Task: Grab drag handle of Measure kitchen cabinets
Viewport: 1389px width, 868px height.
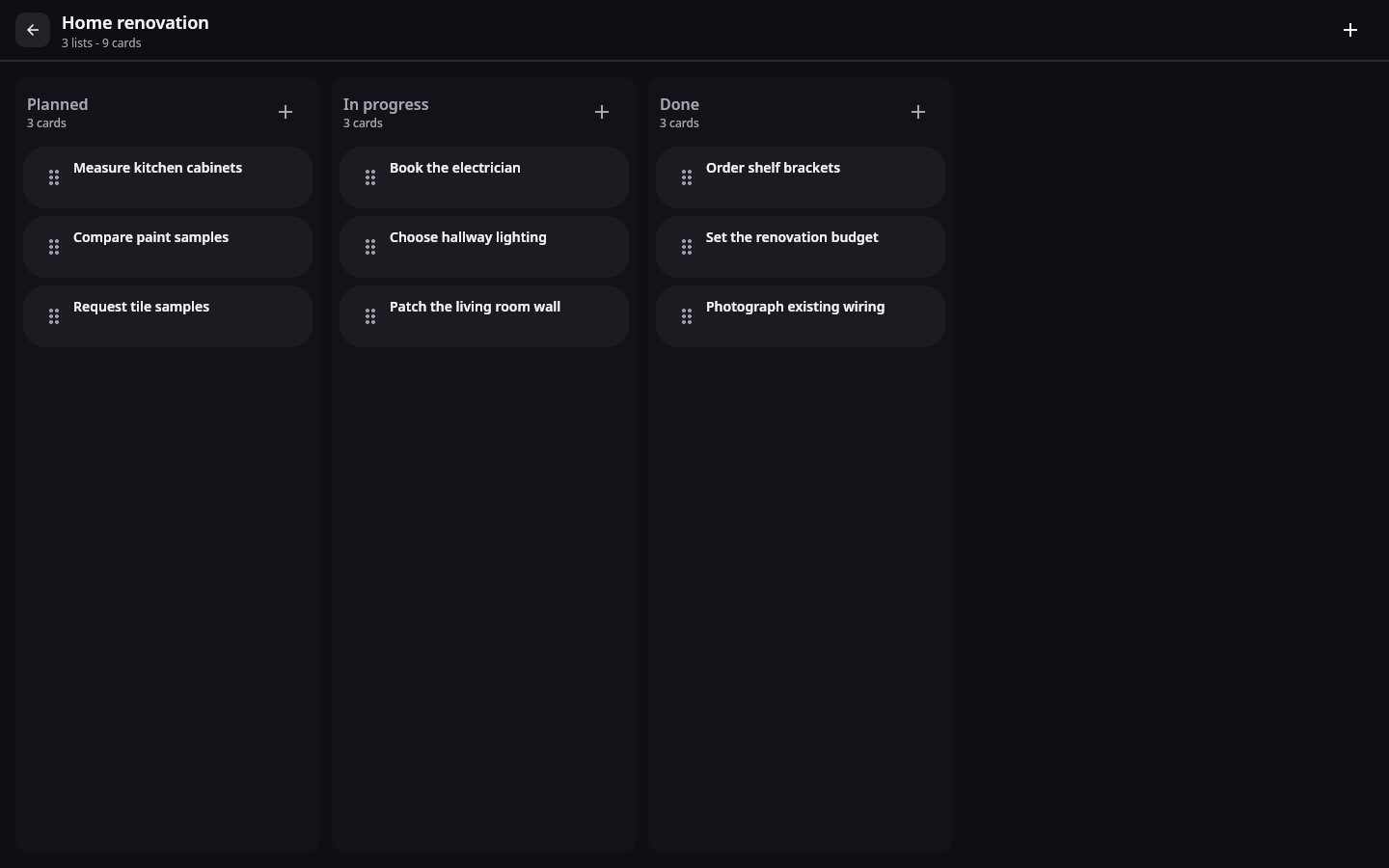Action: coord(54,177)
